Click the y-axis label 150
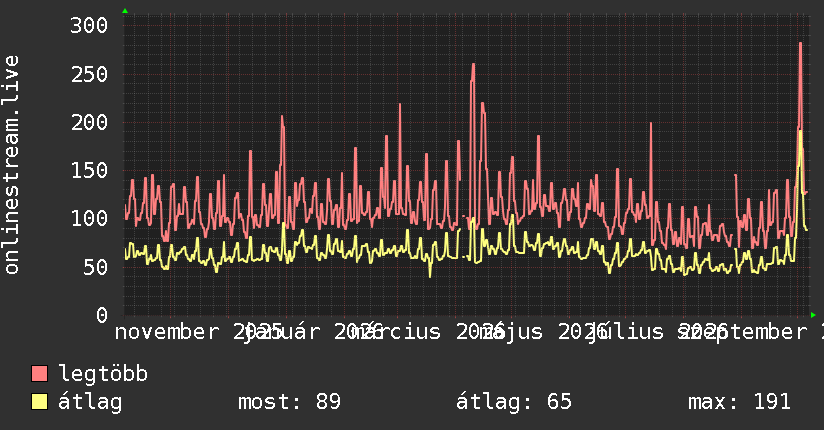This screenshot has height=430, width=824. click(x=89, y=170)
